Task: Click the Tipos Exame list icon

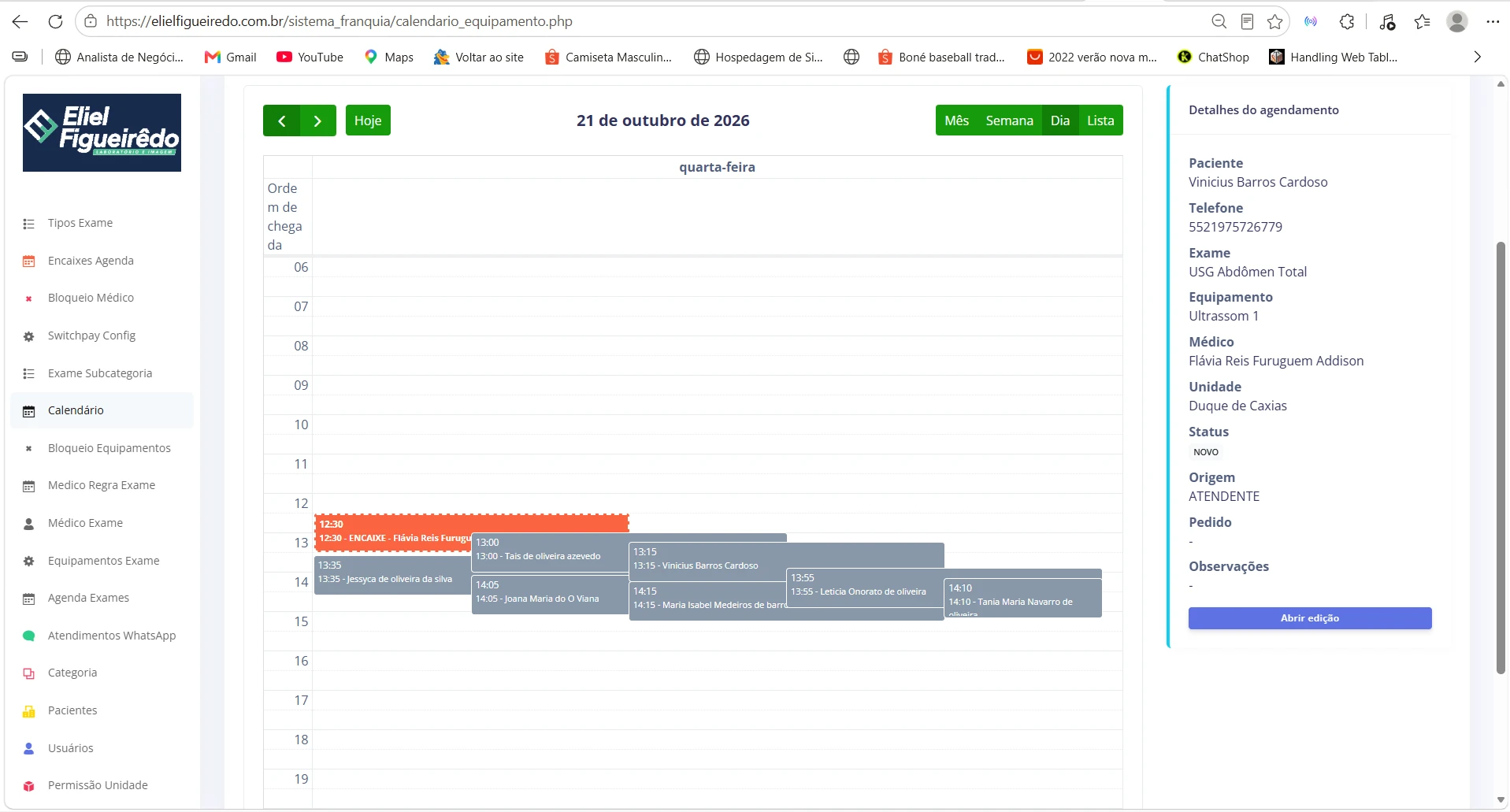Action: (x=29, y=224)
